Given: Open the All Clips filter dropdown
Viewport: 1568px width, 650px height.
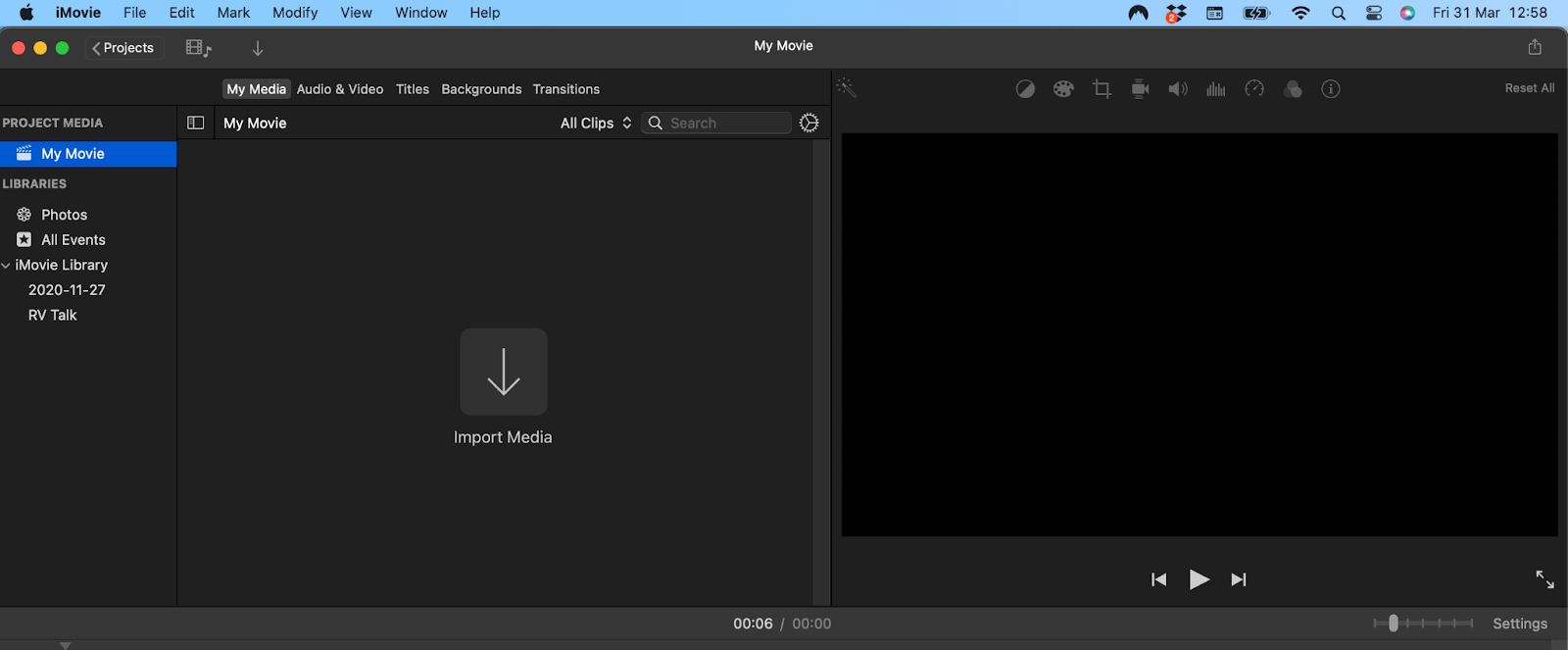Looking at the screenshot, I should pyautogui.click(x=596, y=123).
